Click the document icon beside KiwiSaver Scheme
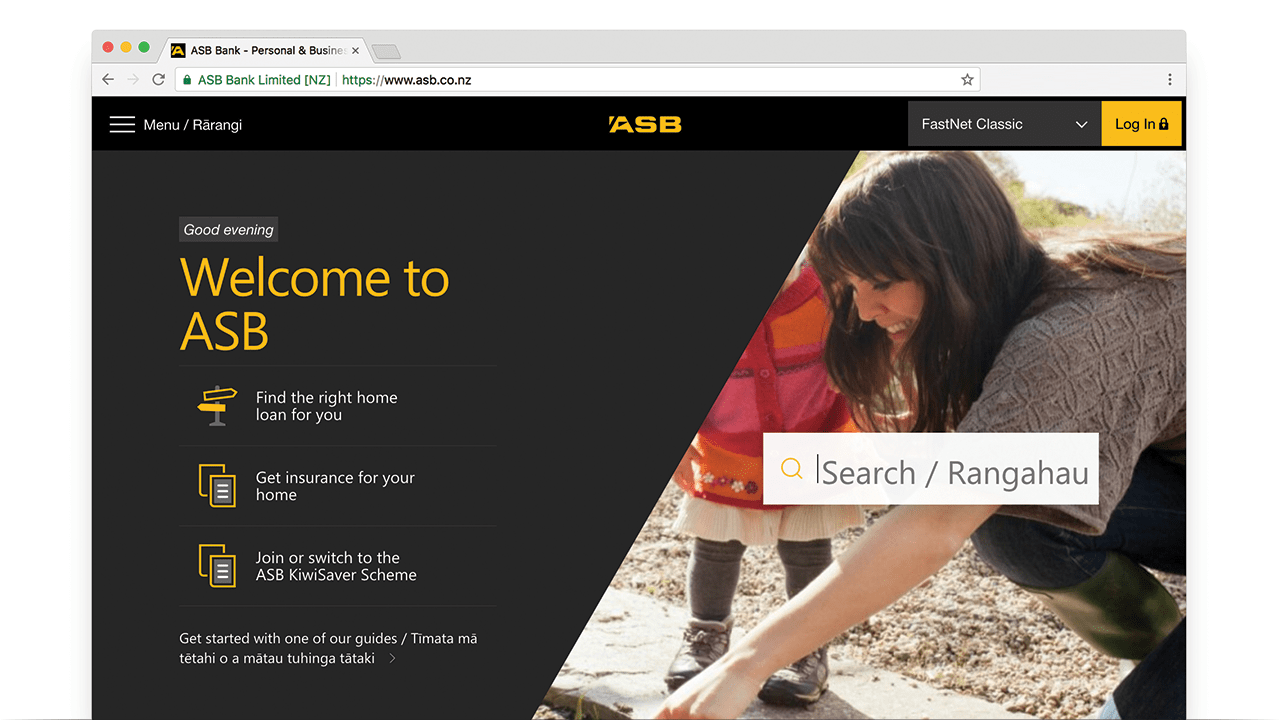 pos(217,566)
